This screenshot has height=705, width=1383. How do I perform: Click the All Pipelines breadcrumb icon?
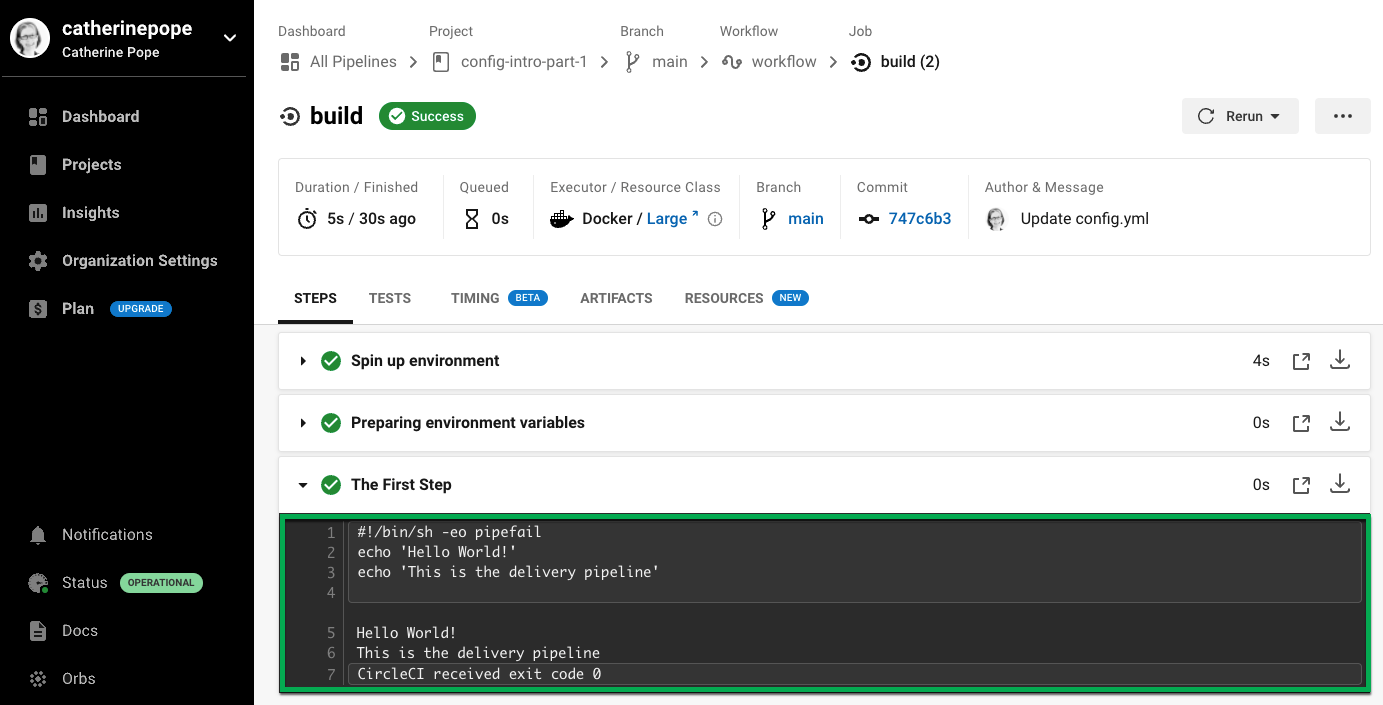coord(290,62)
